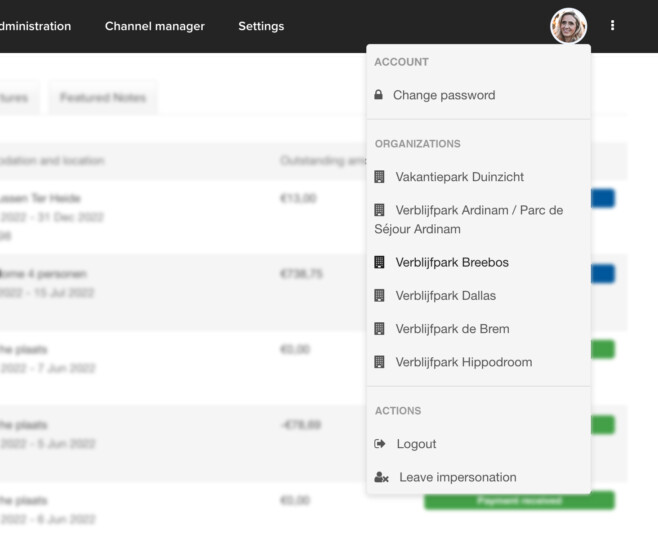Select Leave impersonation action
Screen dimensions: 658x543
point(457,478)
